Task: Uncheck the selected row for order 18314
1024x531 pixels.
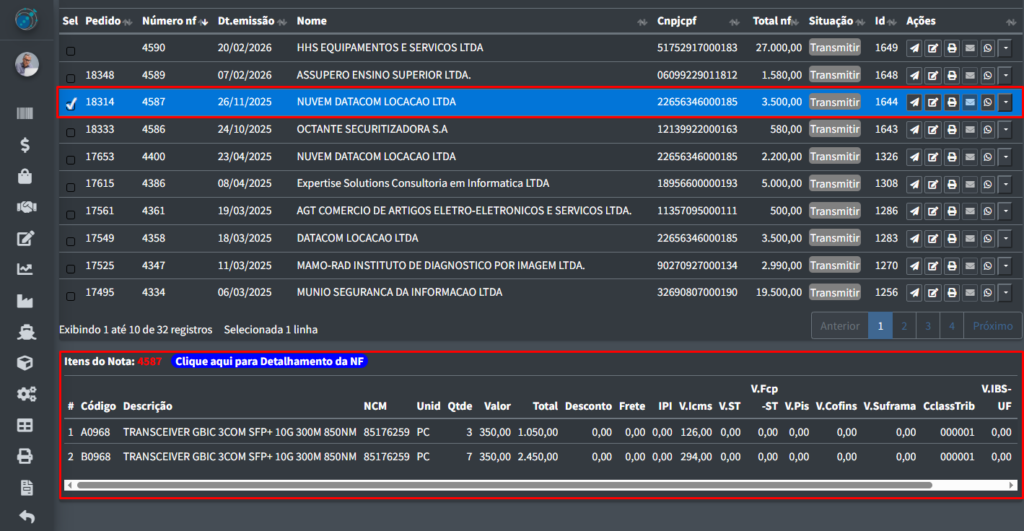Action: (x=71, y=103)
